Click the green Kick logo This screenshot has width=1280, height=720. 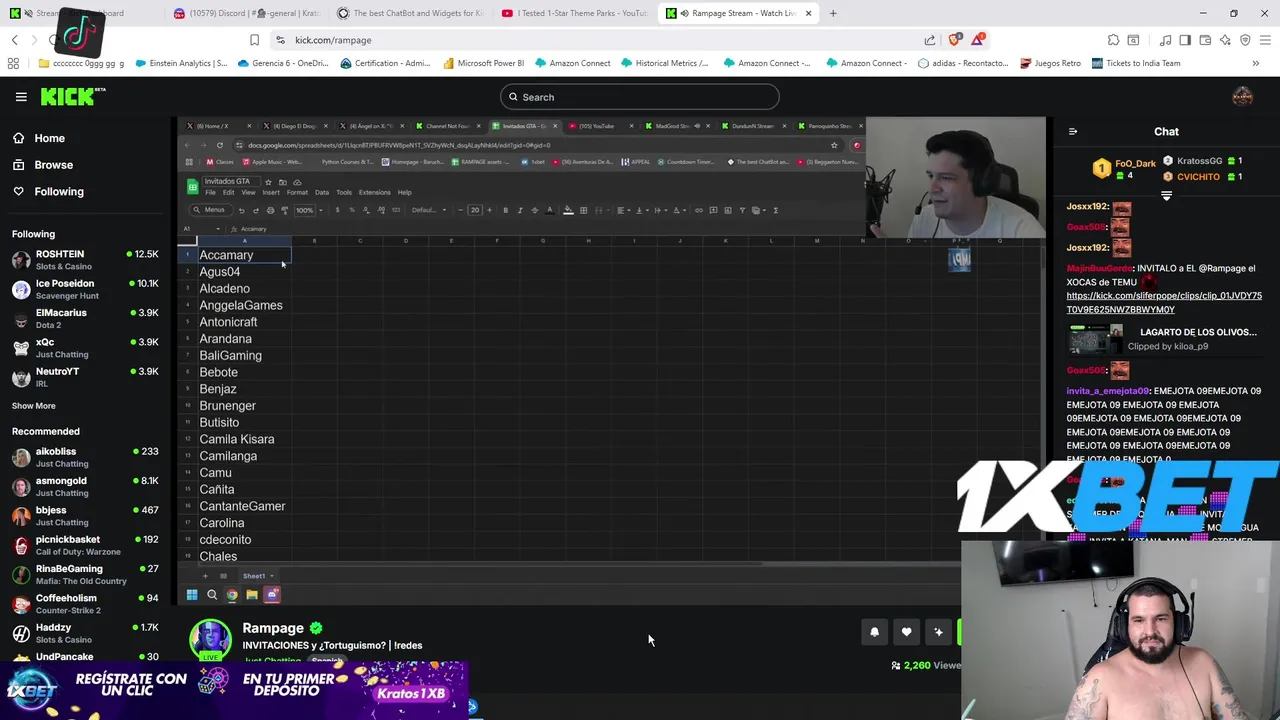[x=72, y=96]
